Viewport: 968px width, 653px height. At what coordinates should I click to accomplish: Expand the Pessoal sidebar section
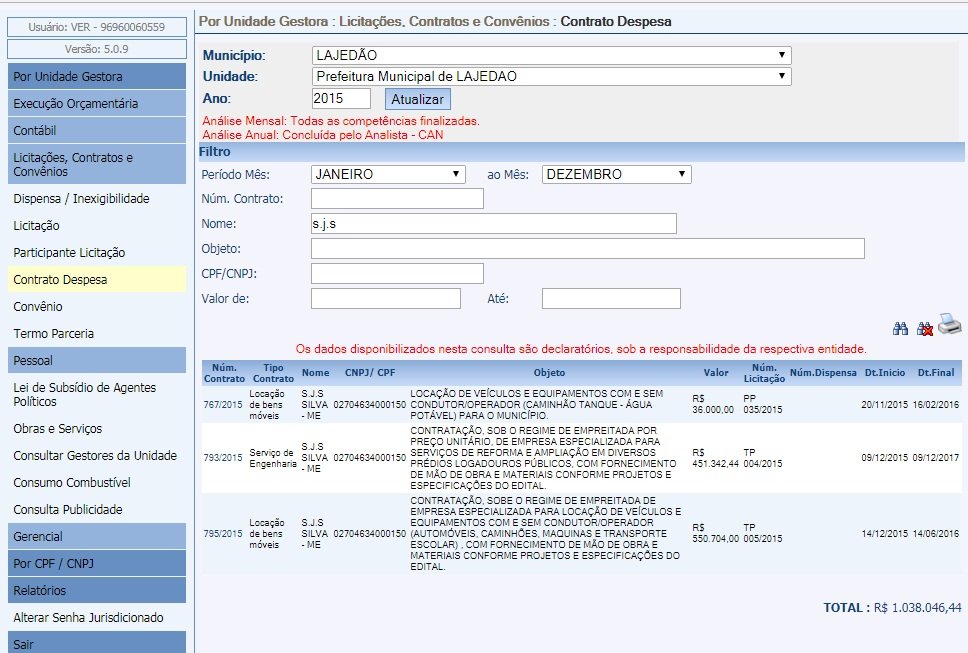tap(33, 360)
